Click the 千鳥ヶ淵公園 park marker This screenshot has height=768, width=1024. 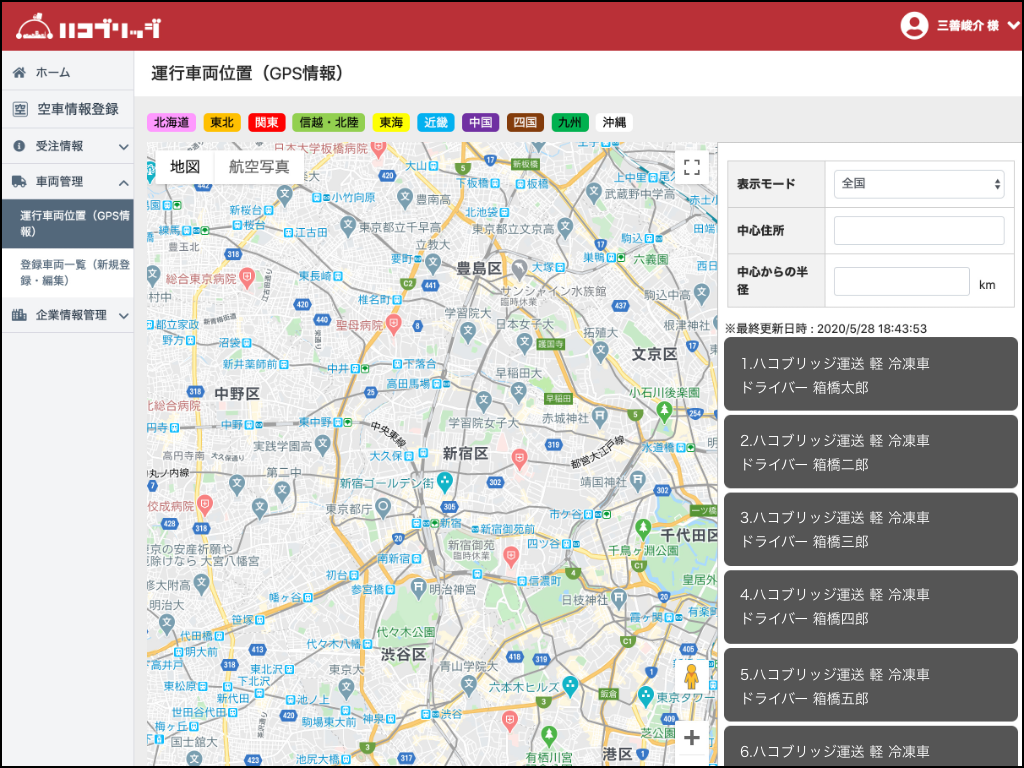click(x=643, y=528)
